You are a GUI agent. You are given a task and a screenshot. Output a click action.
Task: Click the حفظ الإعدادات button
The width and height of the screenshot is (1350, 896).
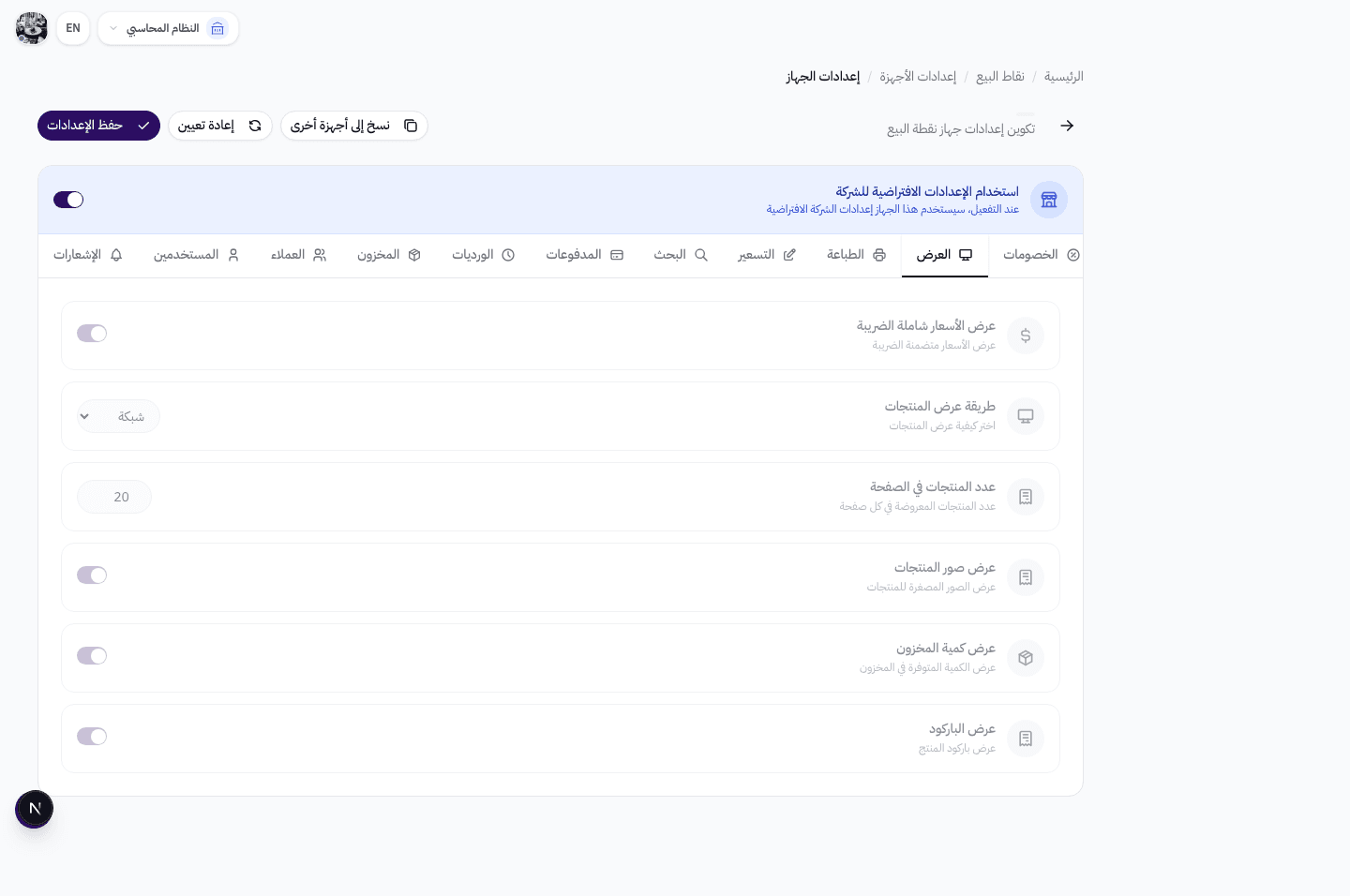98,125
